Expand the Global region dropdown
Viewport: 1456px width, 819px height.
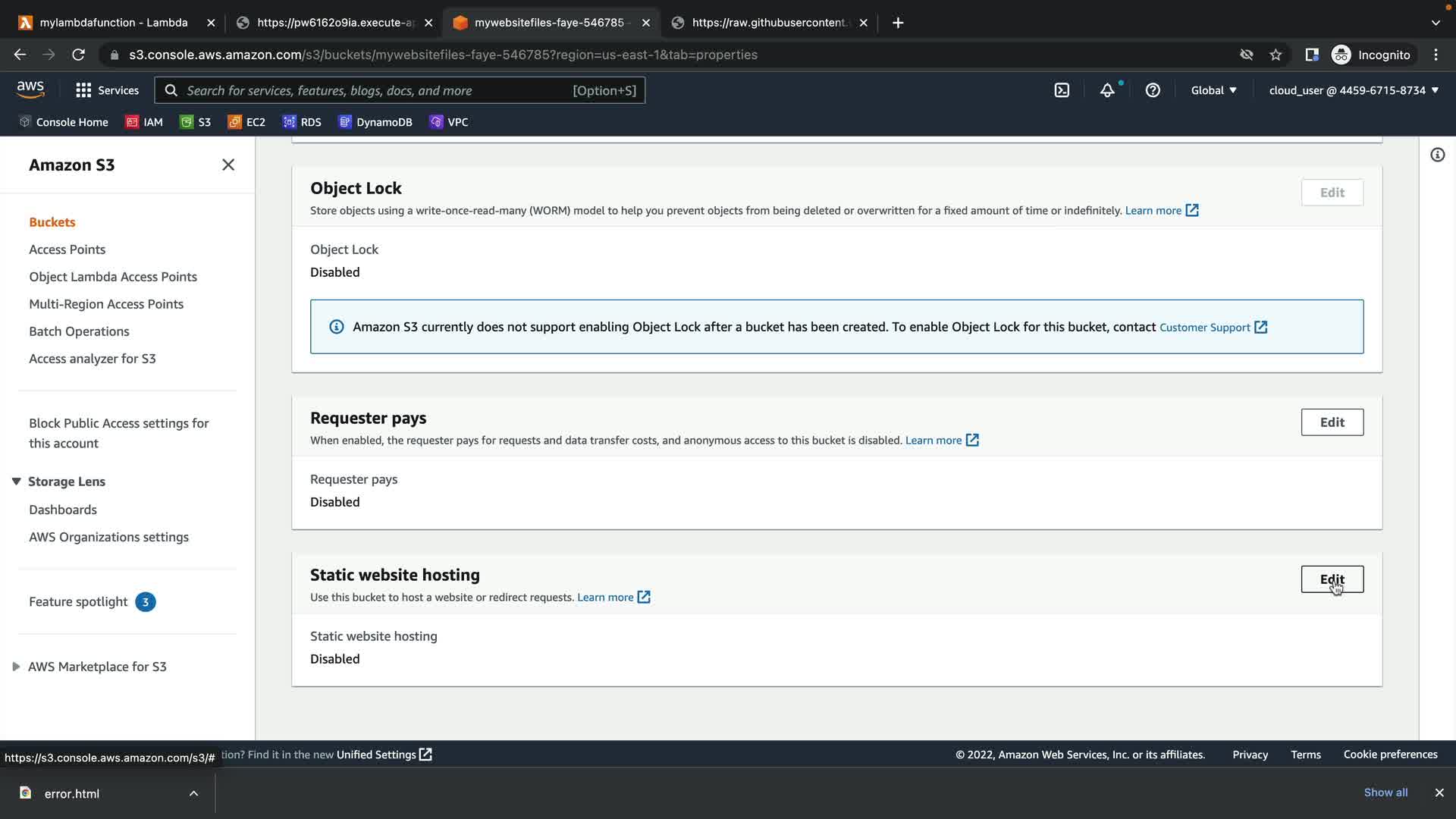(1213, 90)
